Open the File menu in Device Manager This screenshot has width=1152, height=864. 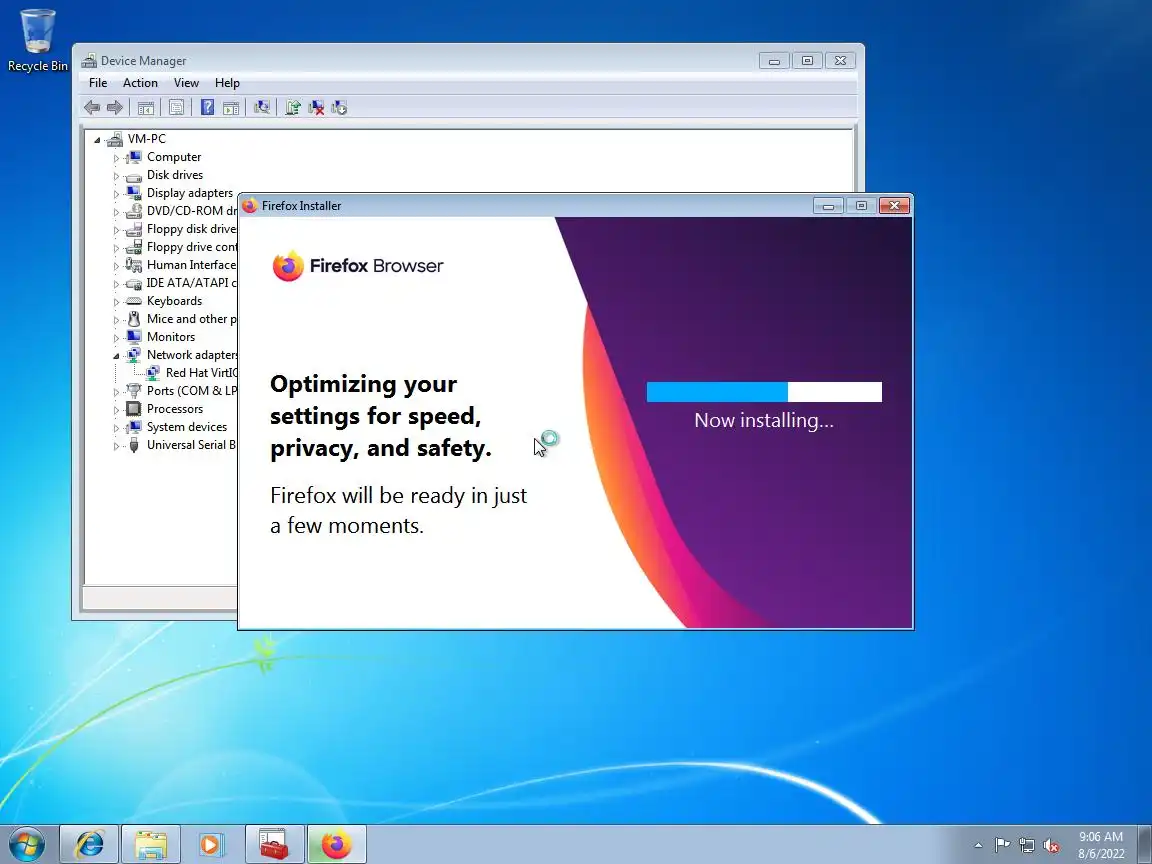click(98, 83)
